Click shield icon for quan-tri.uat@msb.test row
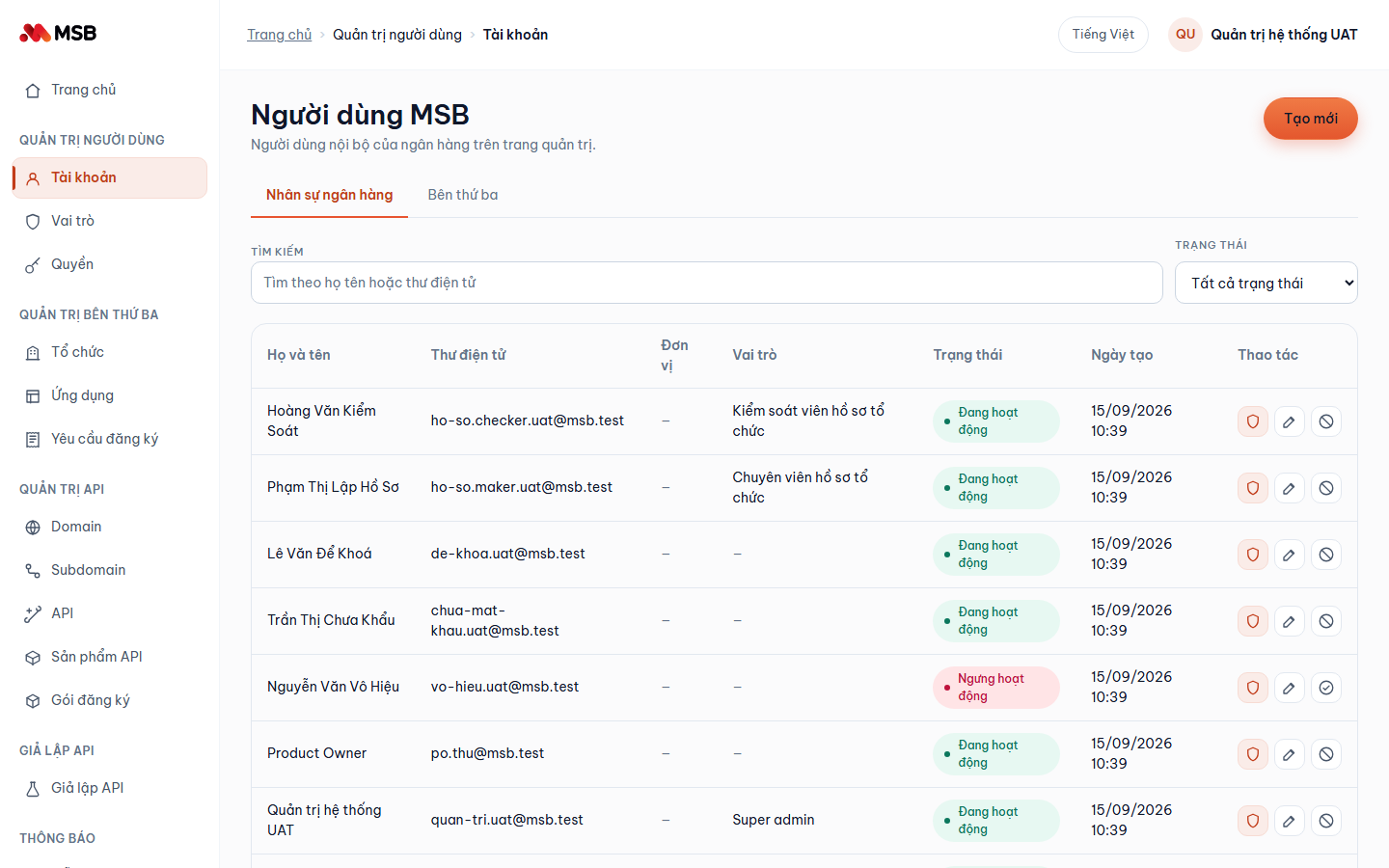The height and width of the screenshot is (868, 1389). coord(1253,821)
